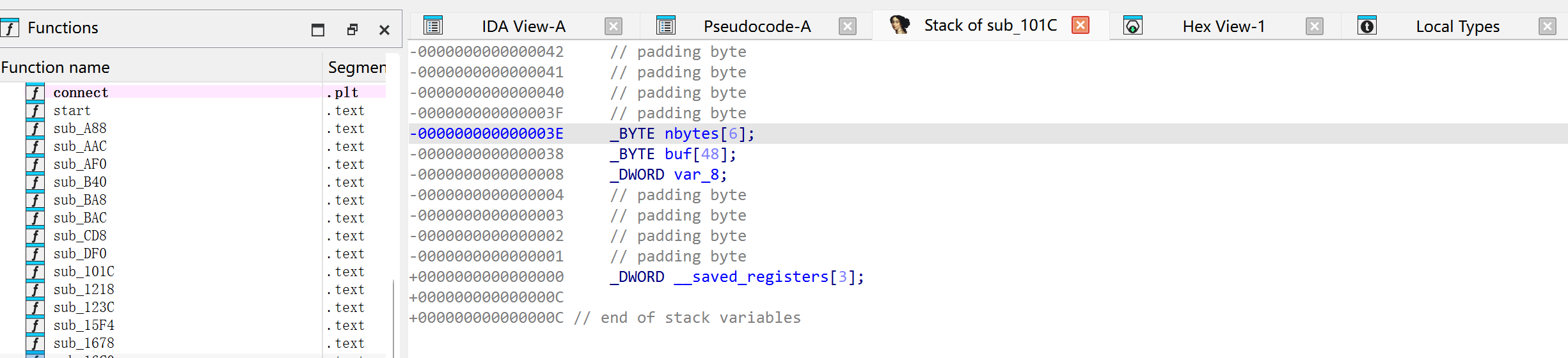This screenshot has height=358, width=1568.
Task: Select the buf[48] stack variable line
Action: pos(988,154)
